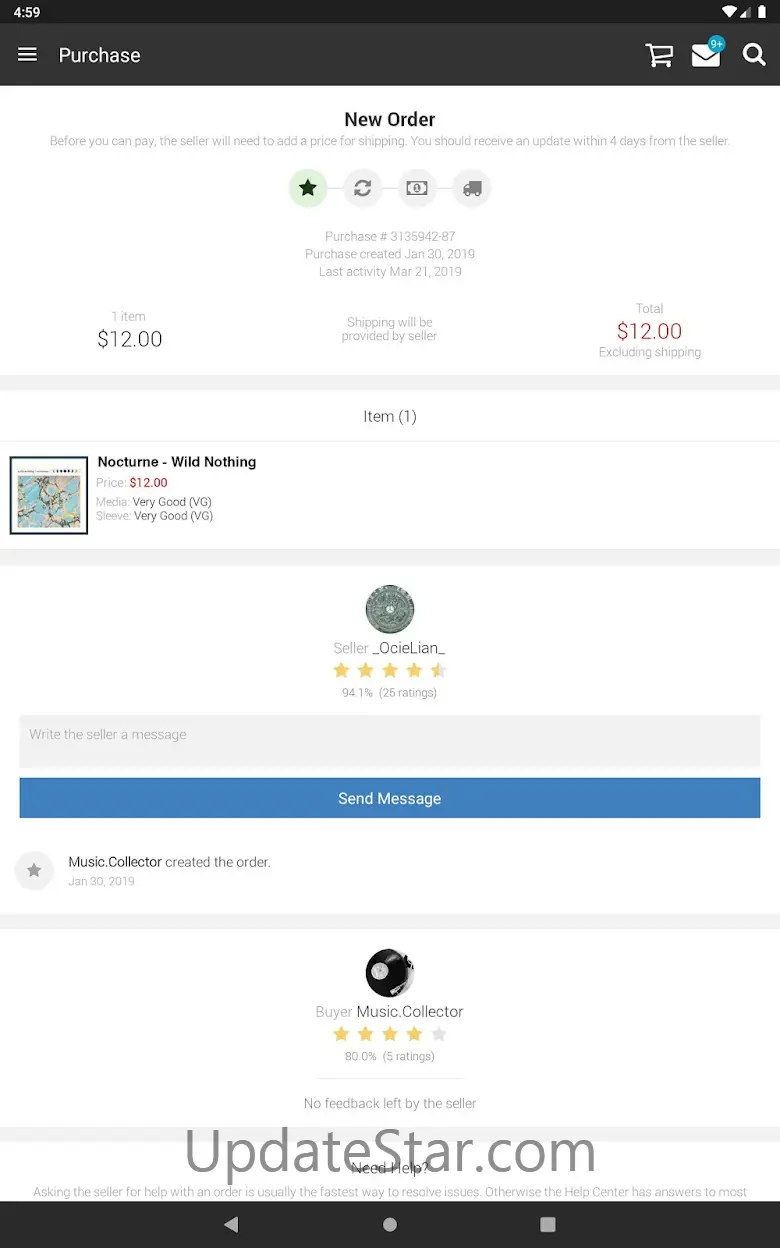Tap the refresh arrows status step icon
The height and width of the screenshot is (1248, 780).
tap(362, 188)
